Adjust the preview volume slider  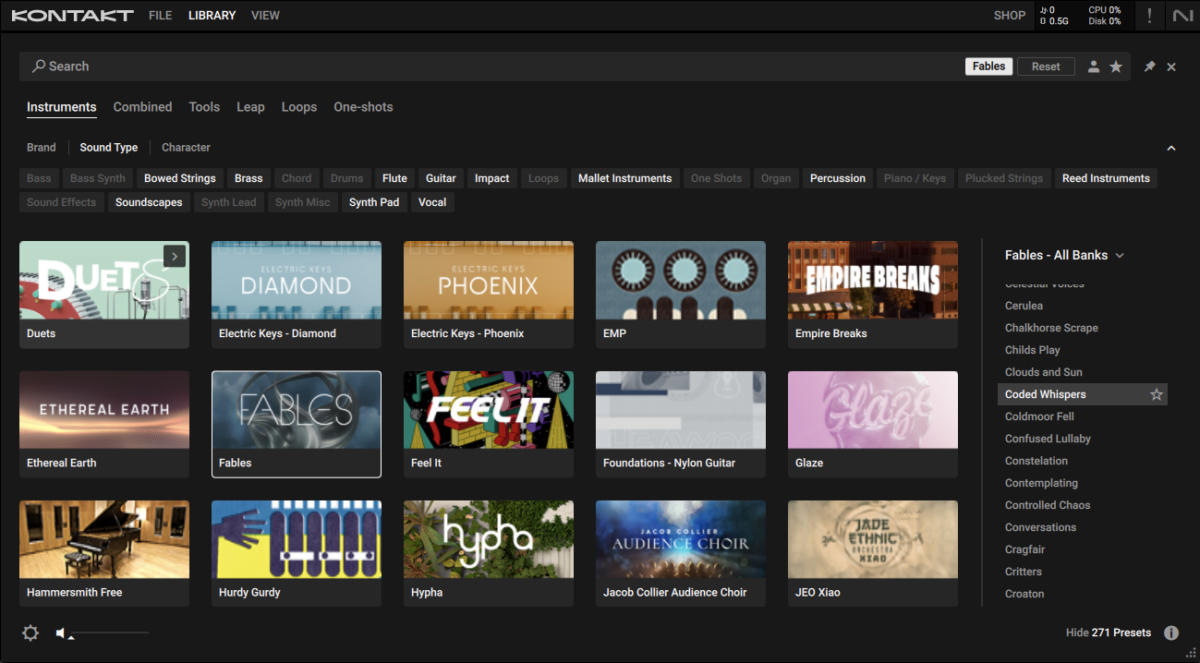coord(109,632)
